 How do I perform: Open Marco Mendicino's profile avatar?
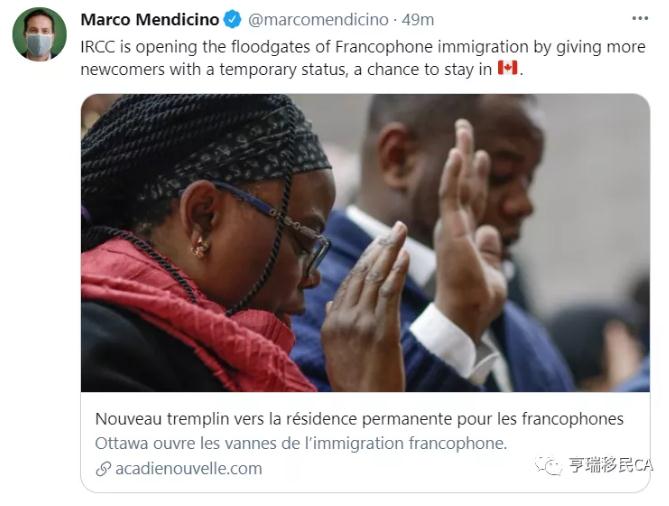coord(39,35)
